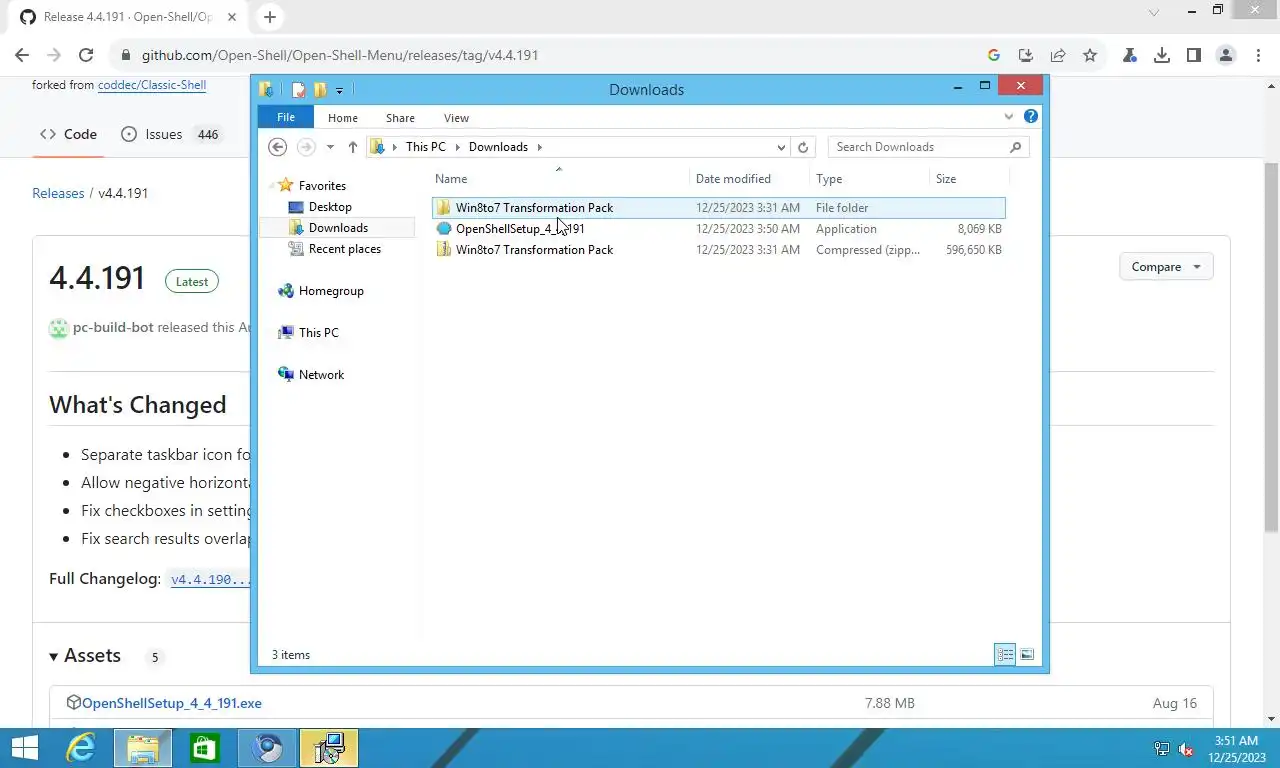Open the Code tab on GitHub
The image size is (1280, 768).
click(x=68, y=134)
